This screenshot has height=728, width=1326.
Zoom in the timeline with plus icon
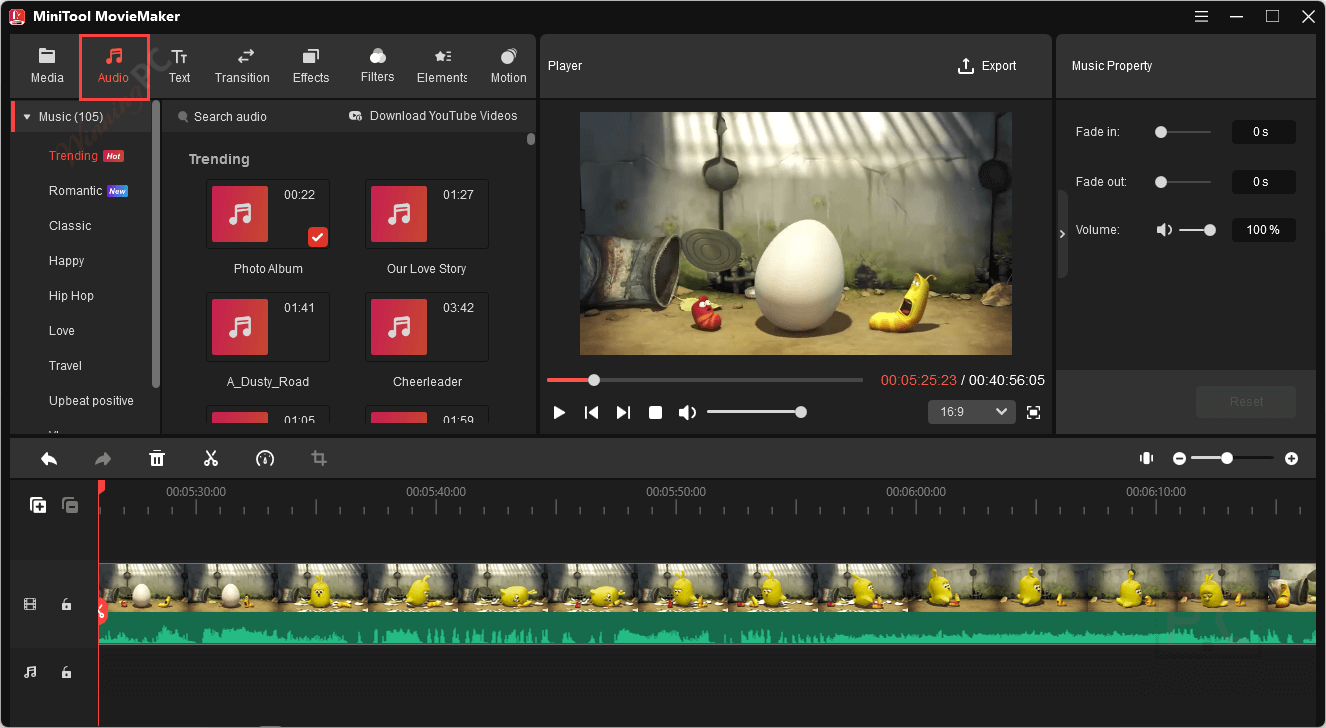coord(1291,458)
